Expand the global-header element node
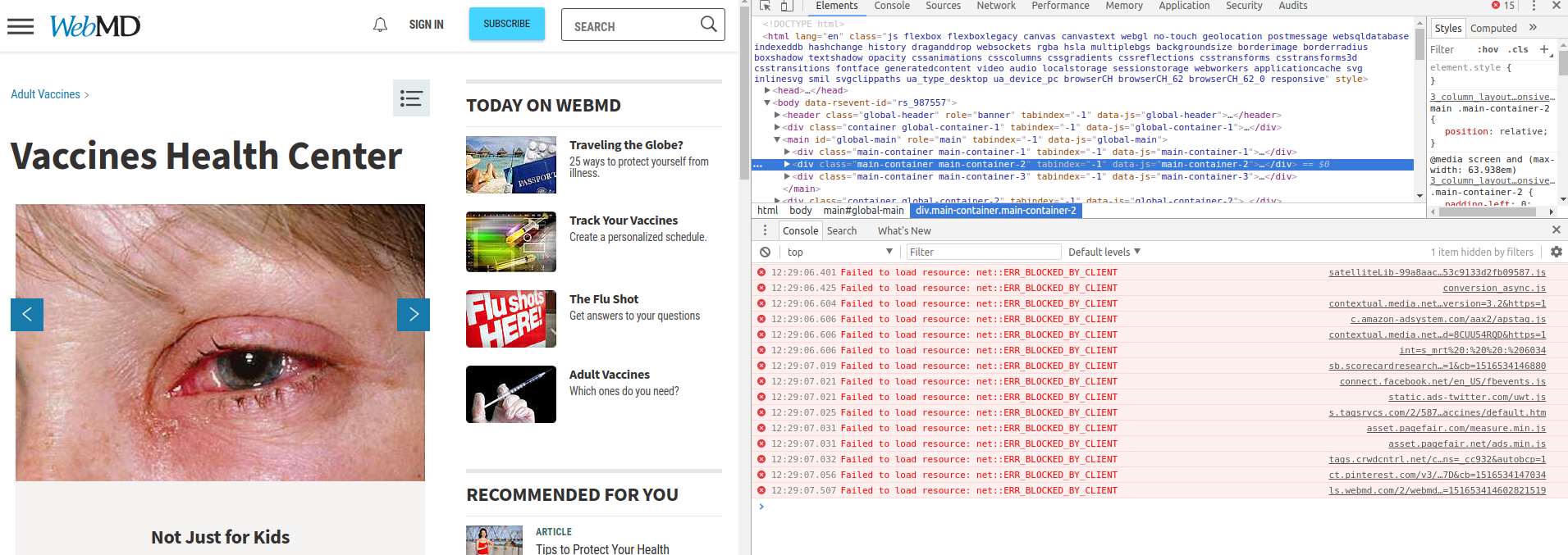 (777, 115)
